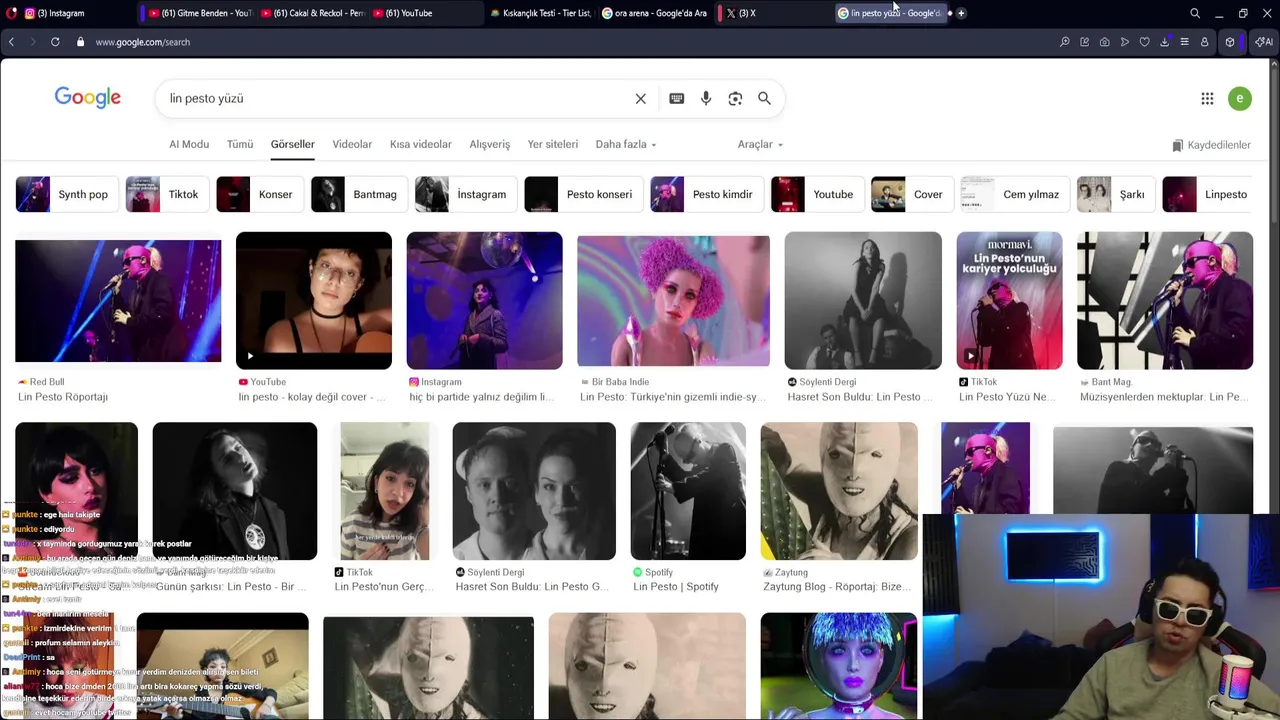1280x720 pixels.
Task: Open the AI Modu search tab
Action: point(189,144)
